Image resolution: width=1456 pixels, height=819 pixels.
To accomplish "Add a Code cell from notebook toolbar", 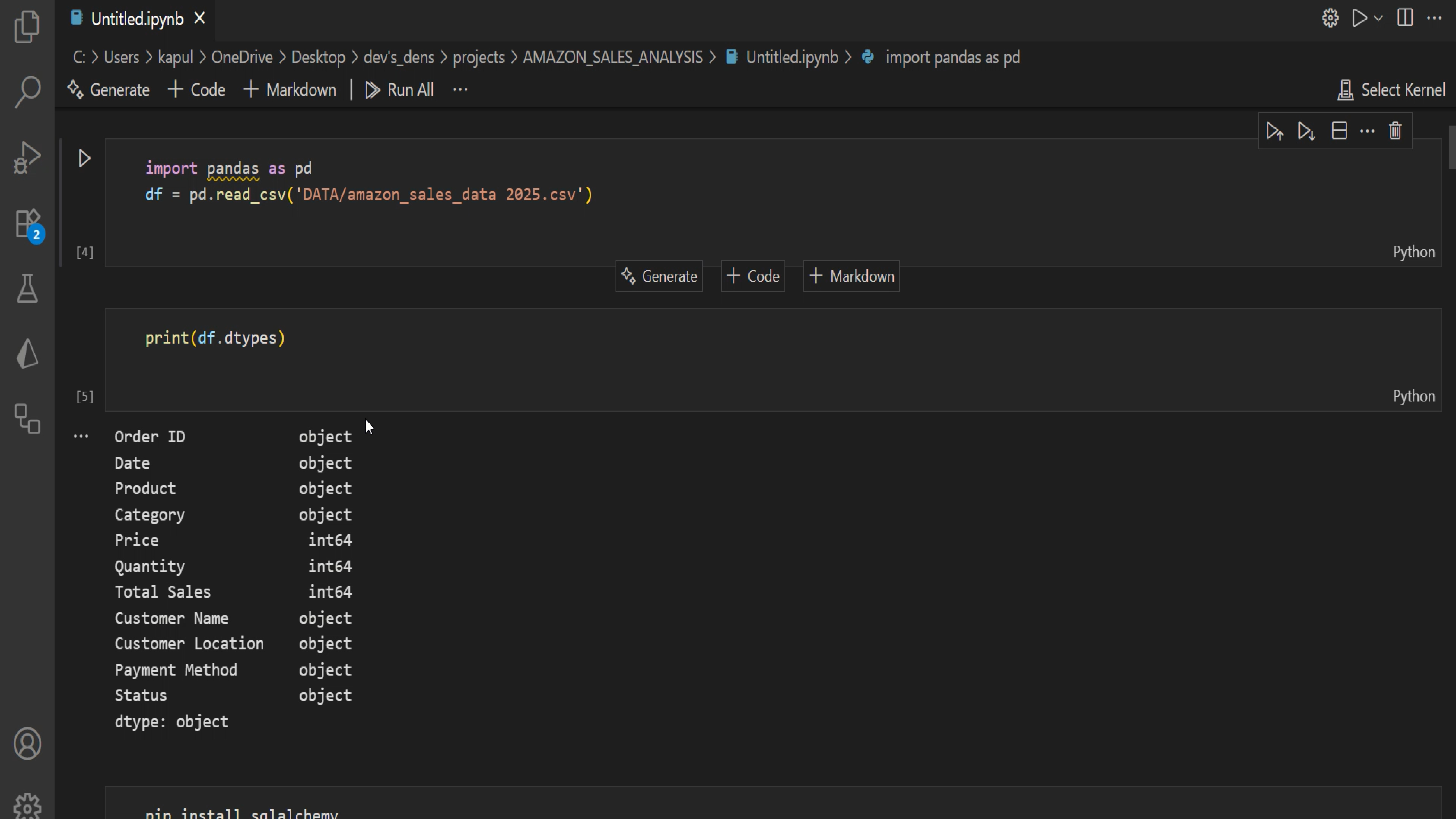I will pos(197,90).
